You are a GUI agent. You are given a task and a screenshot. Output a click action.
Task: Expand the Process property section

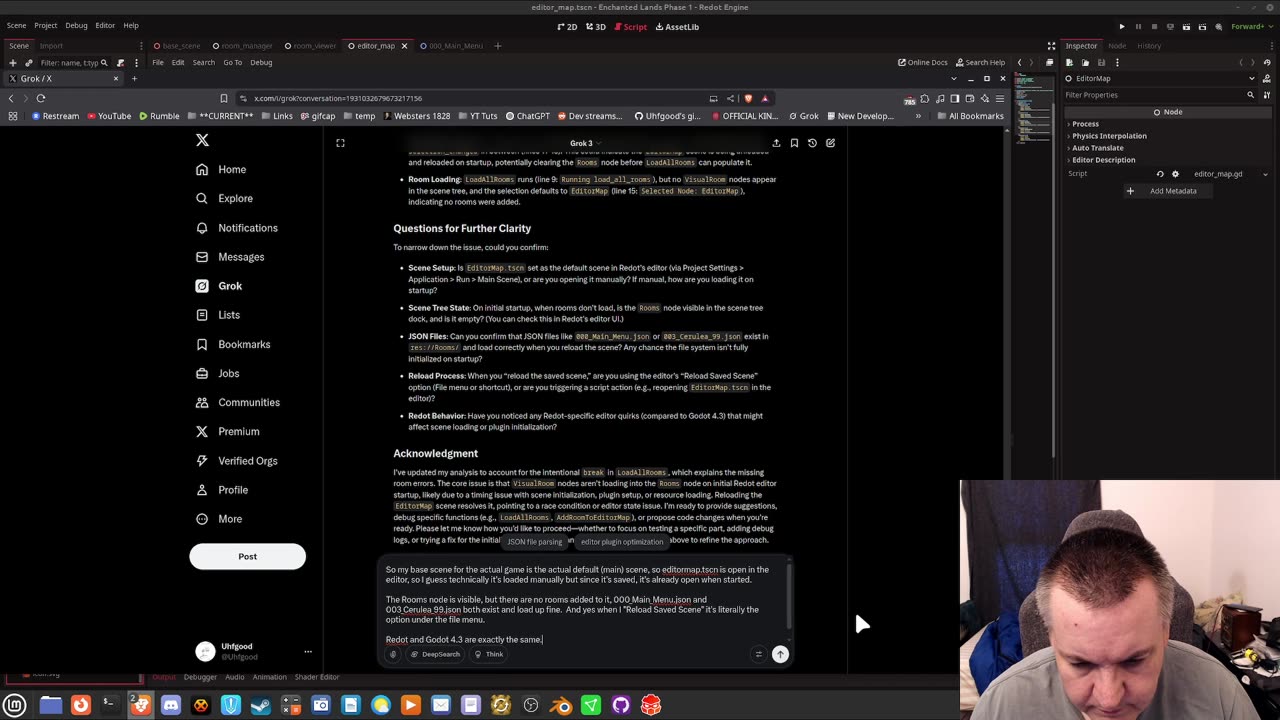click(1165, 124)
